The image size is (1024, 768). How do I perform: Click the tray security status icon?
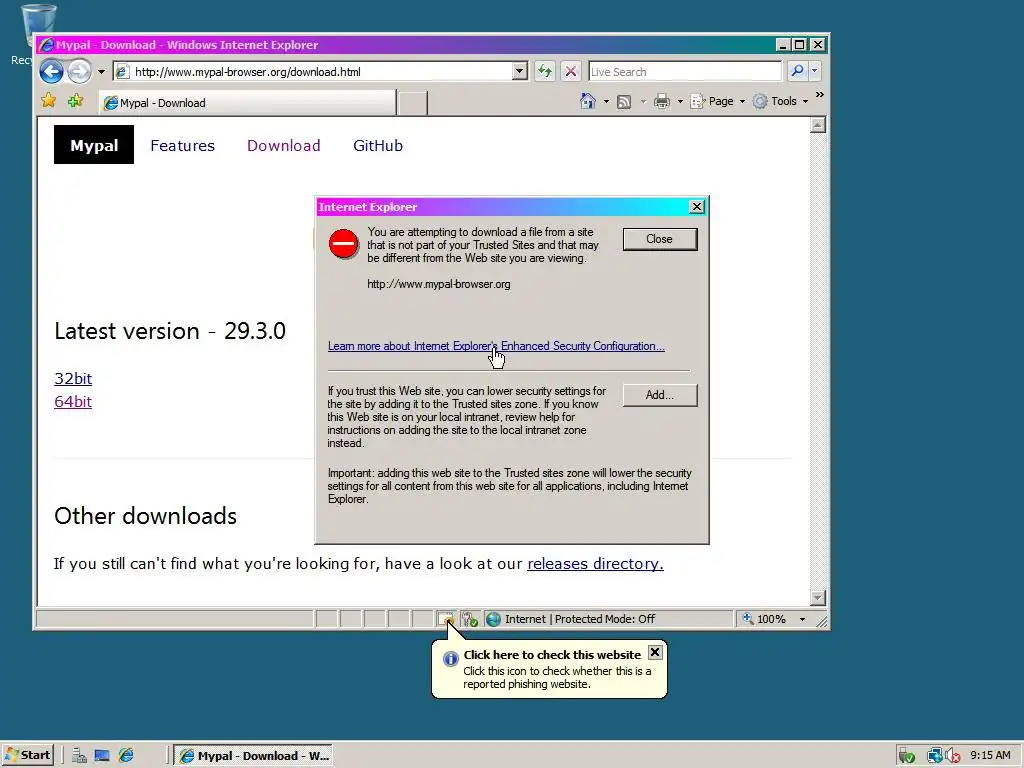point(906,756)
